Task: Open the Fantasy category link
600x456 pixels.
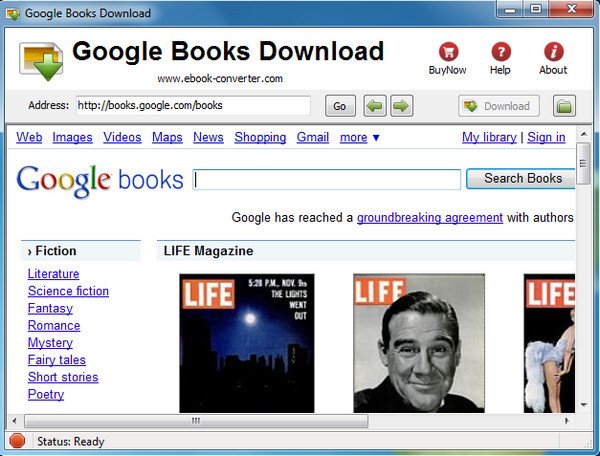Action: pyautogui.click(x=50, y=308)
